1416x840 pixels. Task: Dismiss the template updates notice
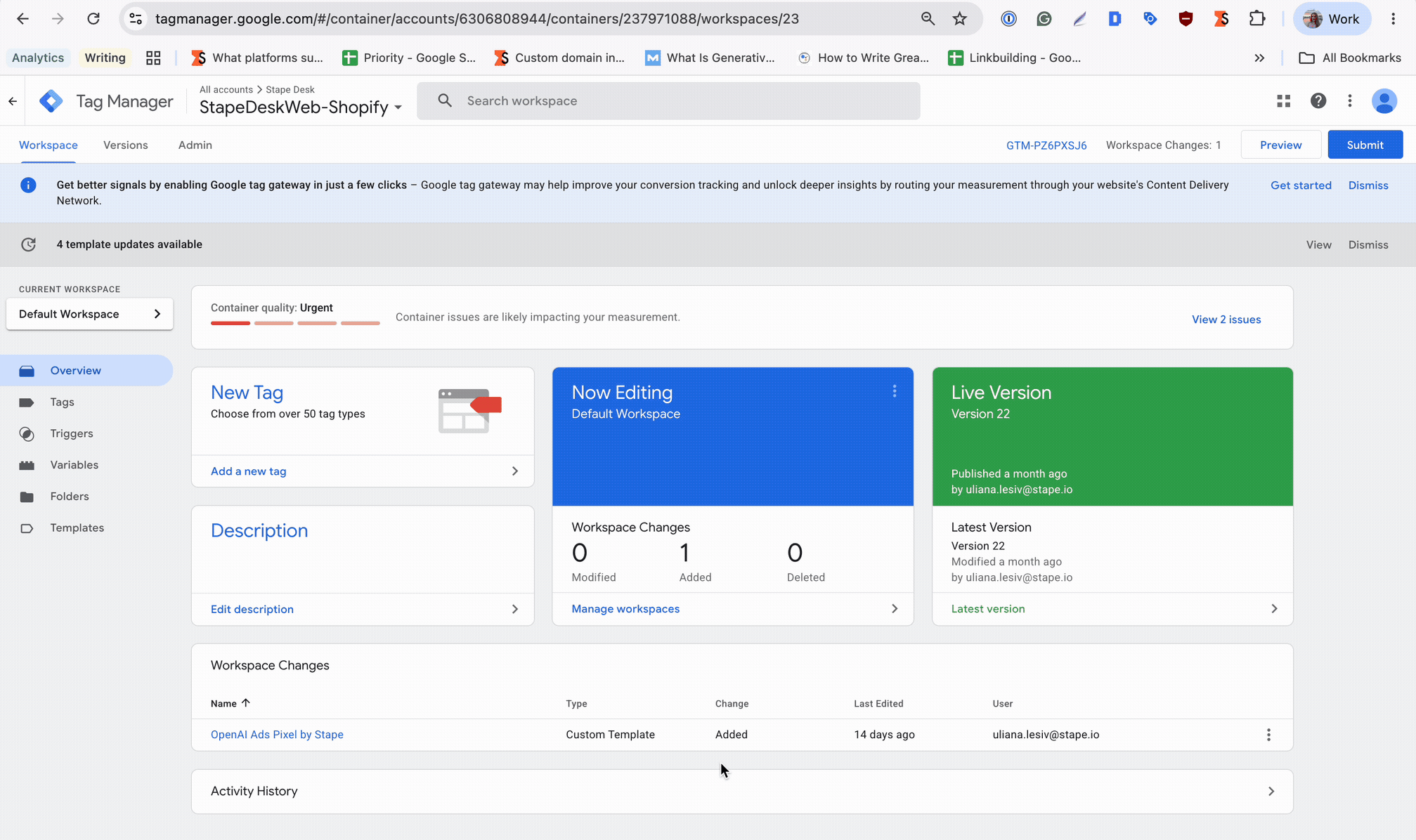click(x=1368, y=245)
